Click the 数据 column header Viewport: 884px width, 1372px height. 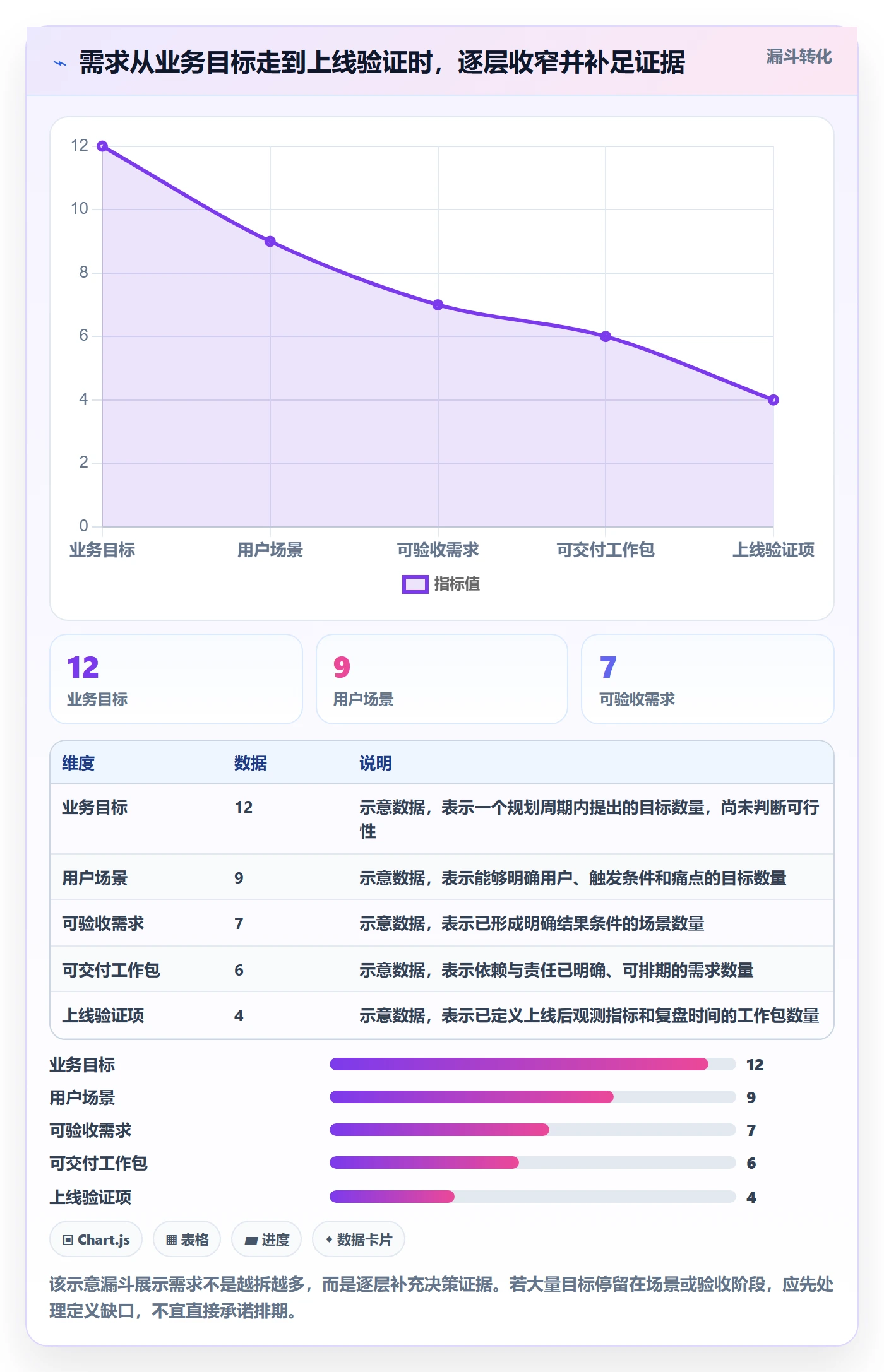(x=251, y=763)
